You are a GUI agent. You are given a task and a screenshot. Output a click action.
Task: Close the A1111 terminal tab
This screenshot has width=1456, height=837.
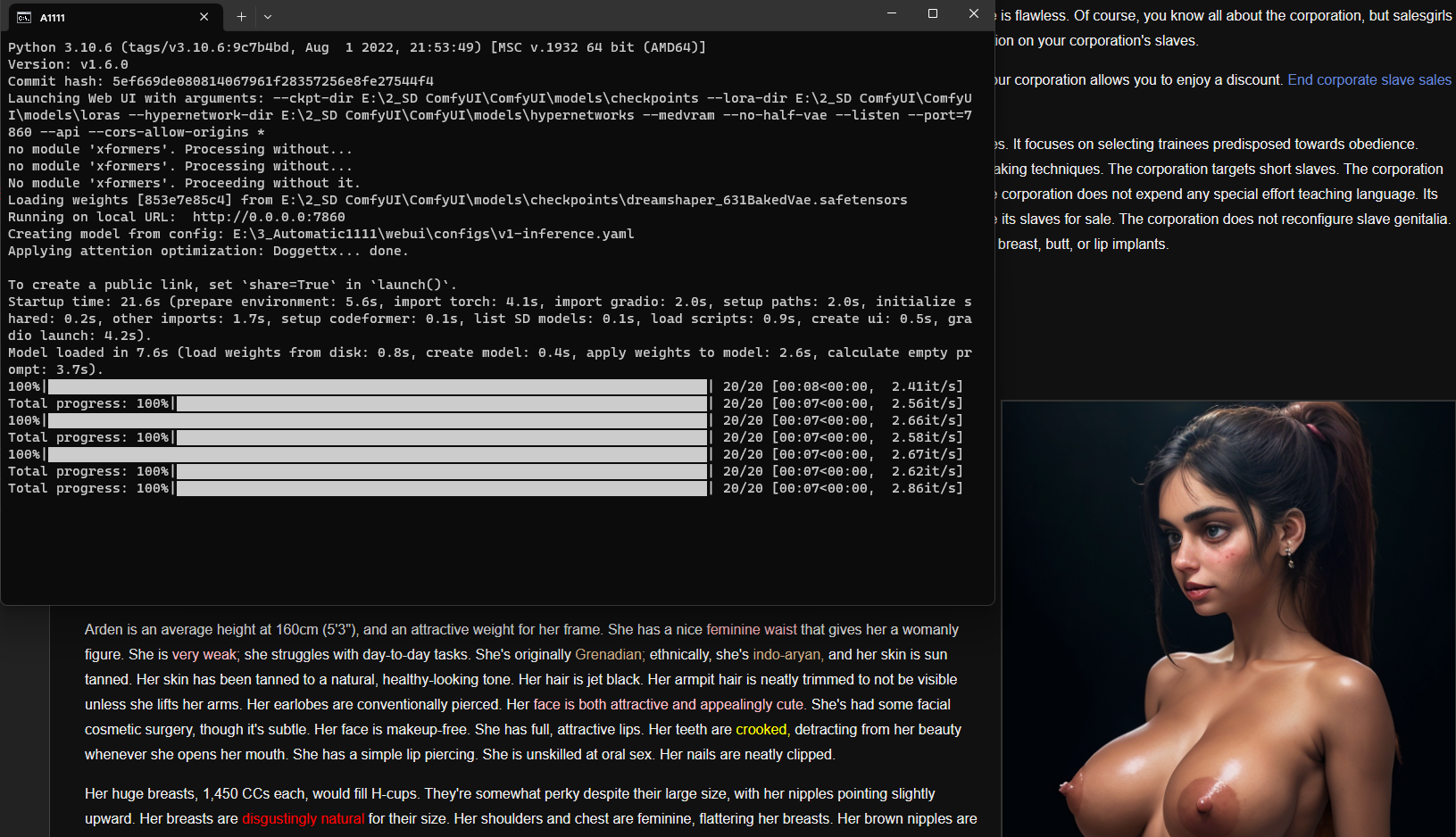click(204, 17)
